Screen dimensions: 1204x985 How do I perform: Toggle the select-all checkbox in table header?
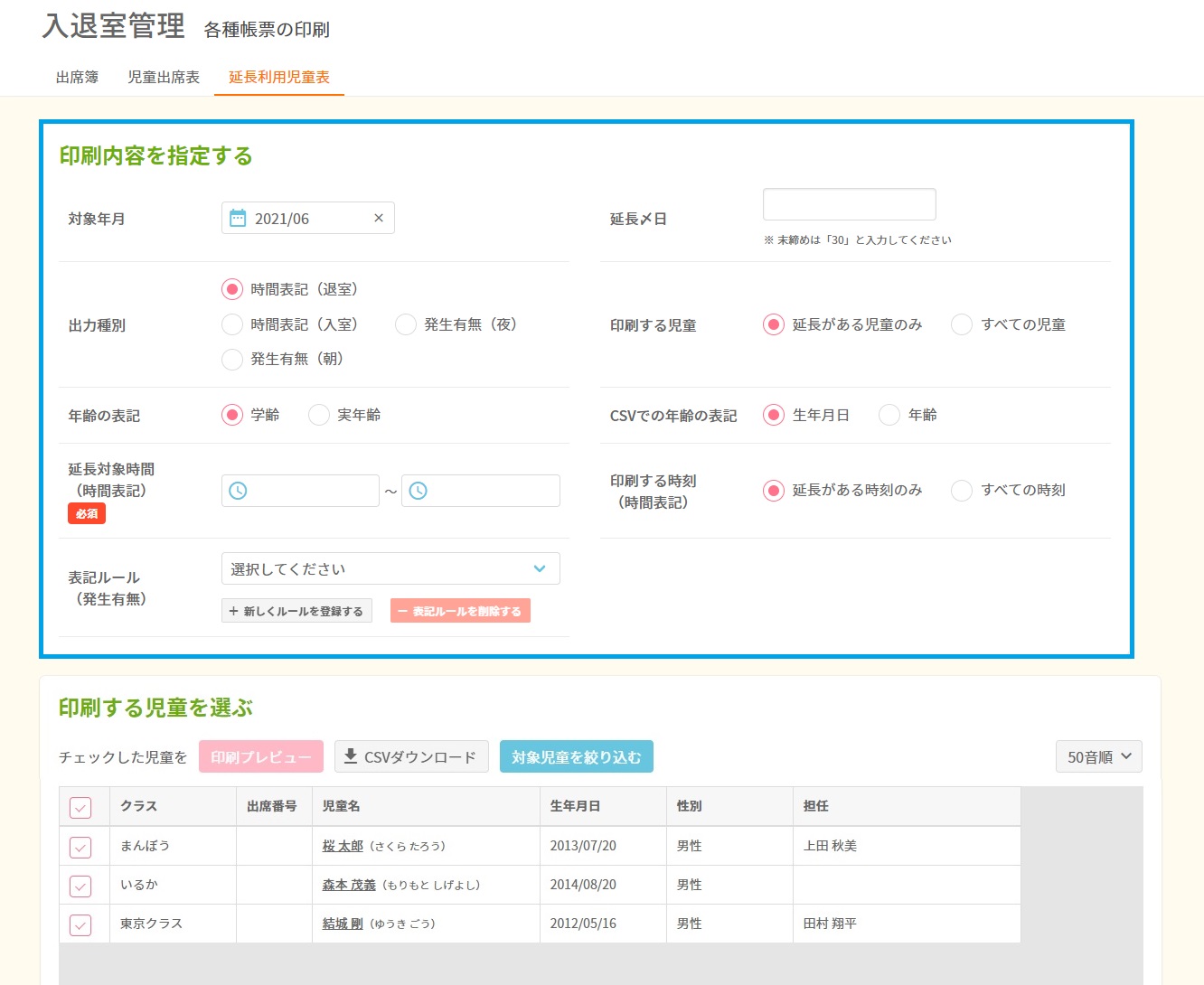click(80, 807)
